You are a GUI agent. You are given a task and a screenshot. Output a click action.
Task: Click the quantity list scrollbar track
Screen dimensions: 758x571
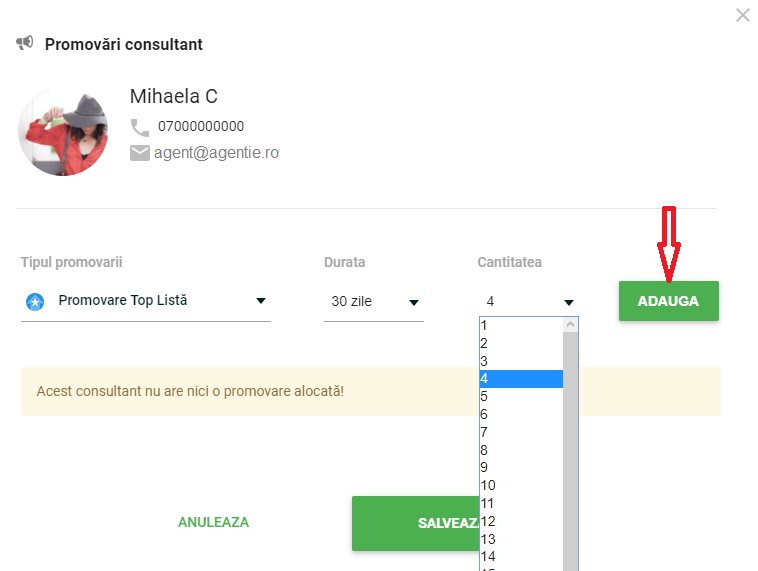pos(570,451)
